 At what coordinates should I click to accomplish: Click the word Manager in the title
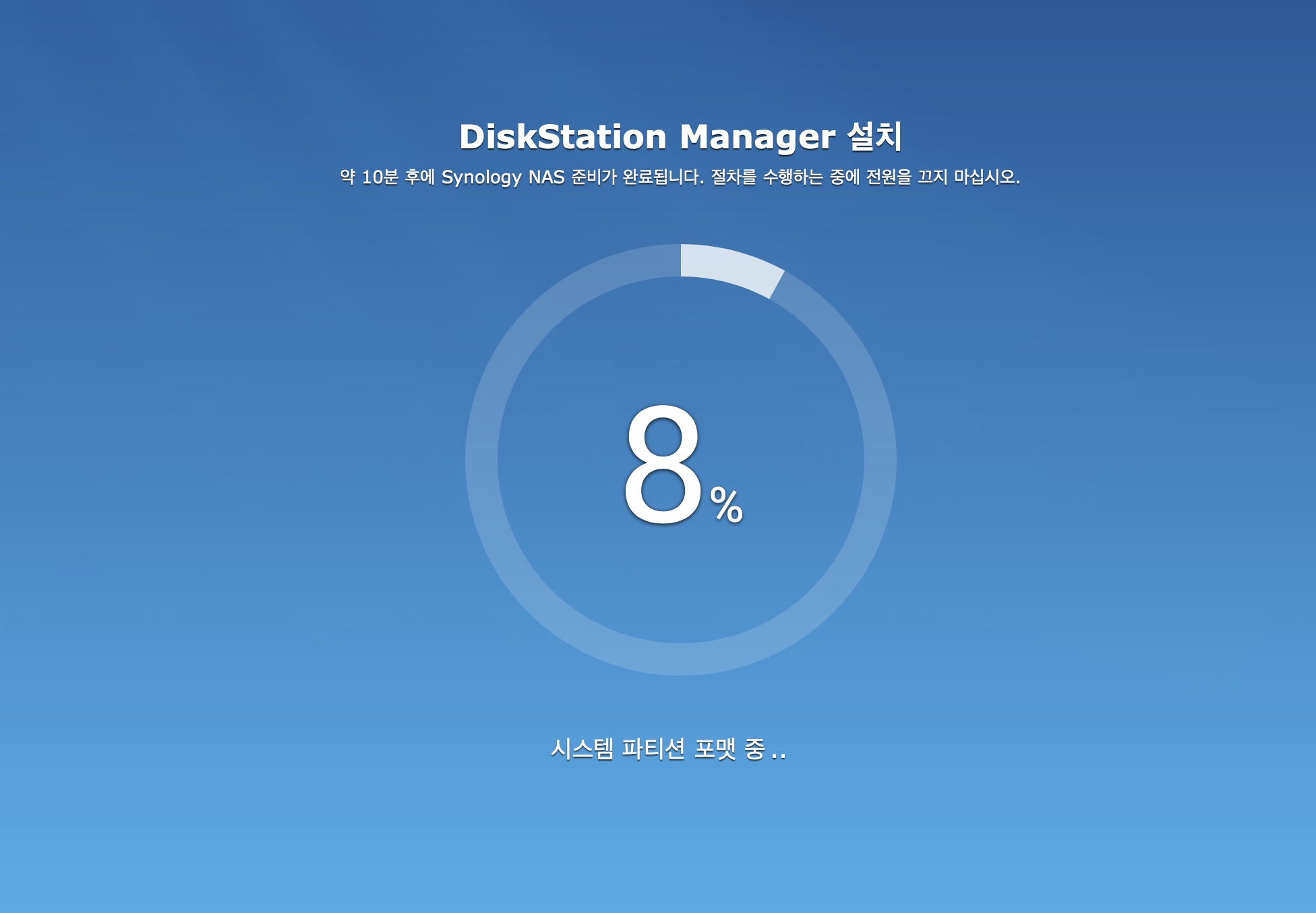point(757,137)
